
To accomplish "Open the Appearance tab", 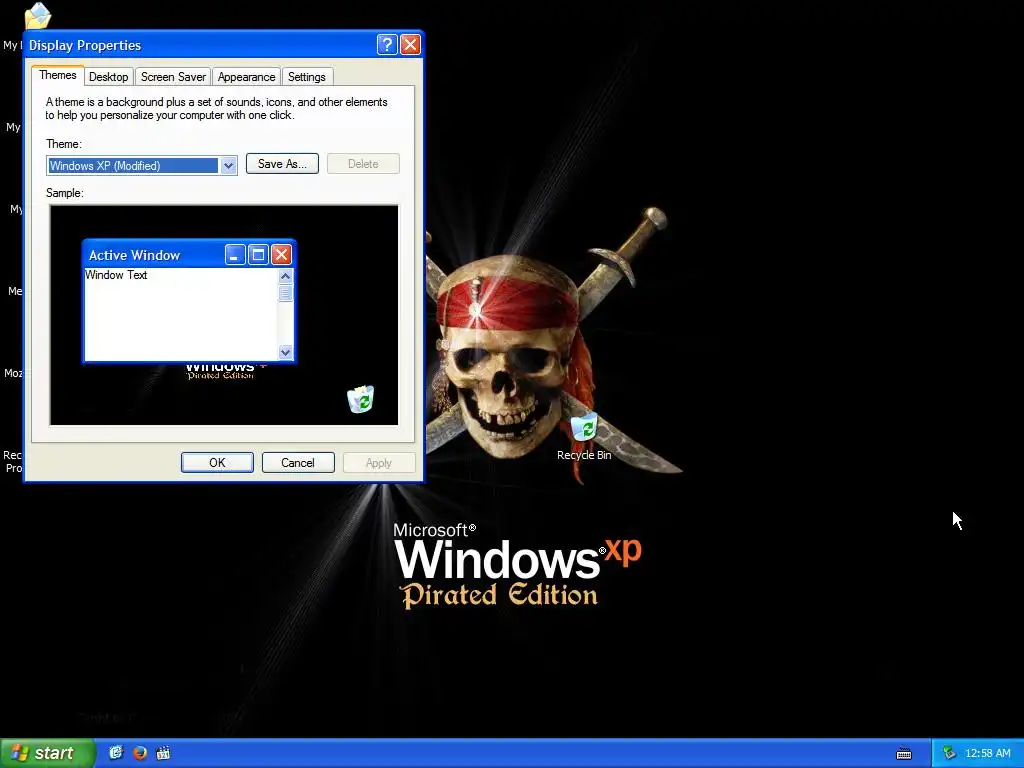I will tap(246, 77).
